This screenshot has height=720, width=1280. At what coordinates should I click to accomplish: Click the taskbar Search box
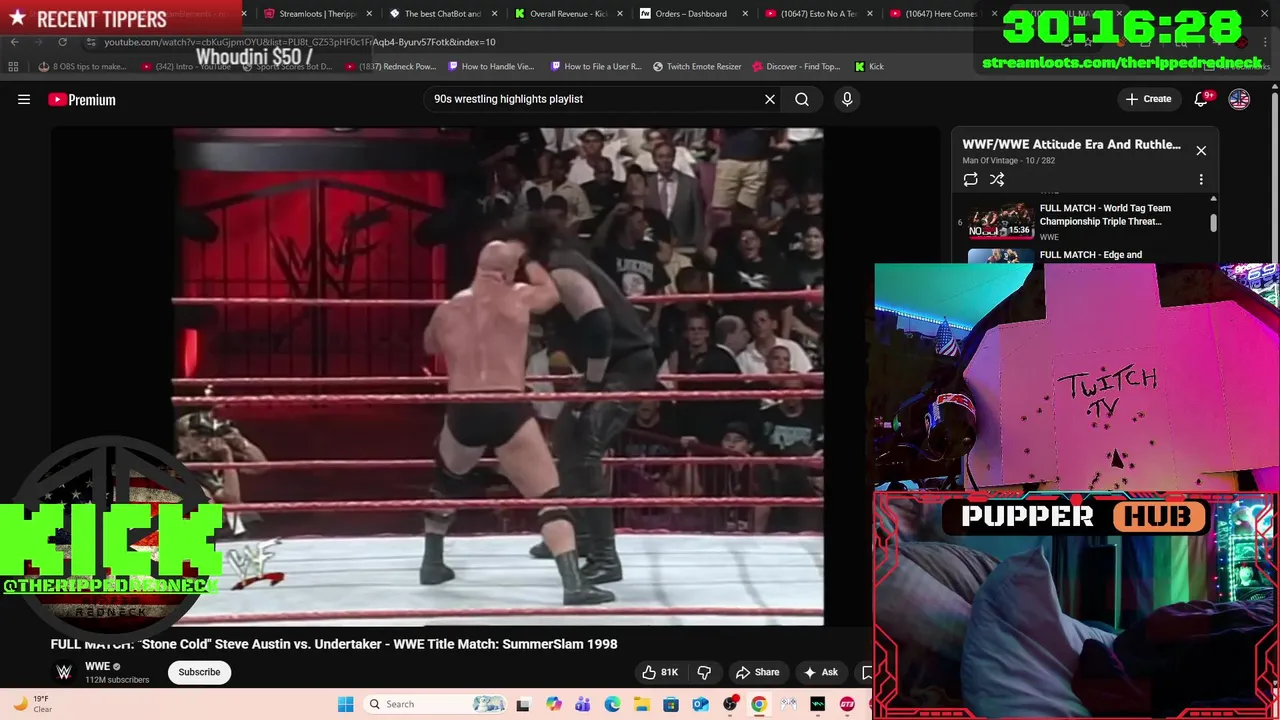(x=435, y=704)
